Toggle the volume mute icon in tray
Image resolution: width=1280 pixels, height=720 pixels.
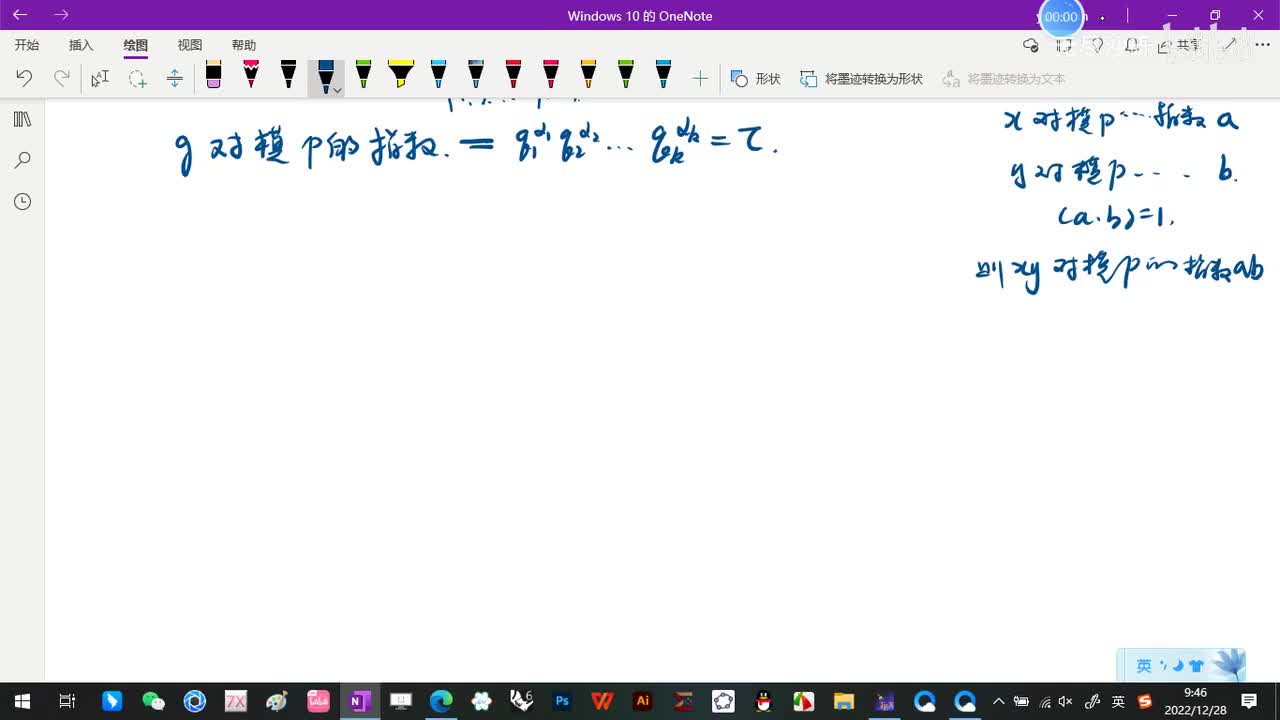coord(1066,701)
